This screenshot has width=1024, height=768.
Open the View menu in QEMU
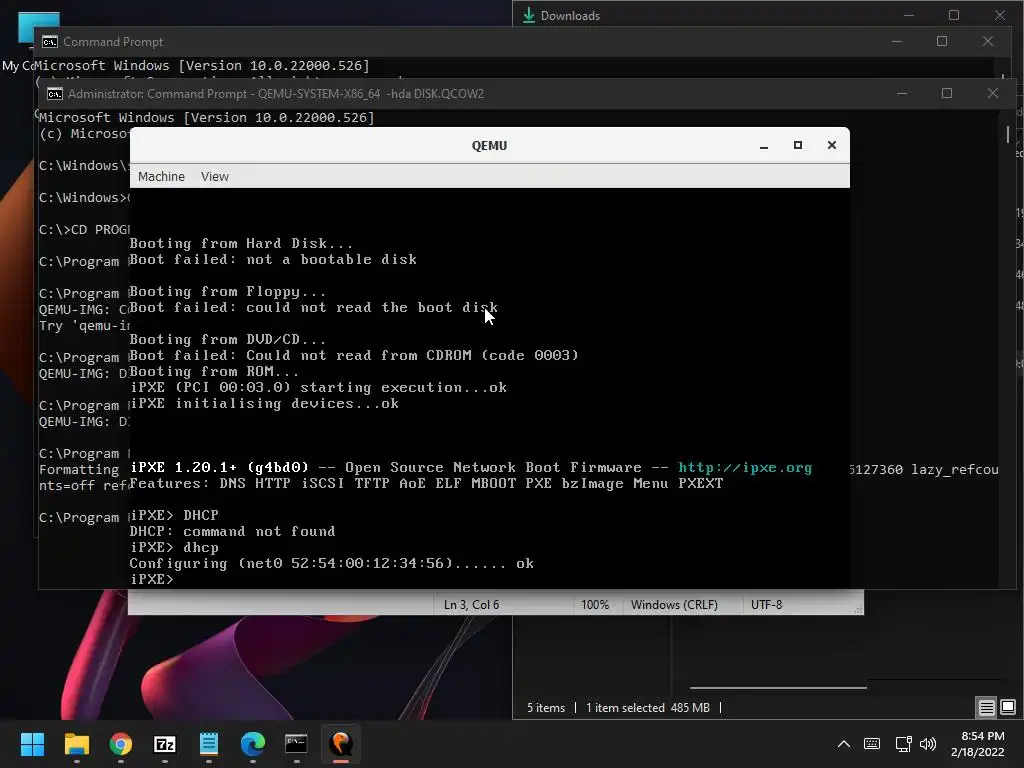coord(215,176)
